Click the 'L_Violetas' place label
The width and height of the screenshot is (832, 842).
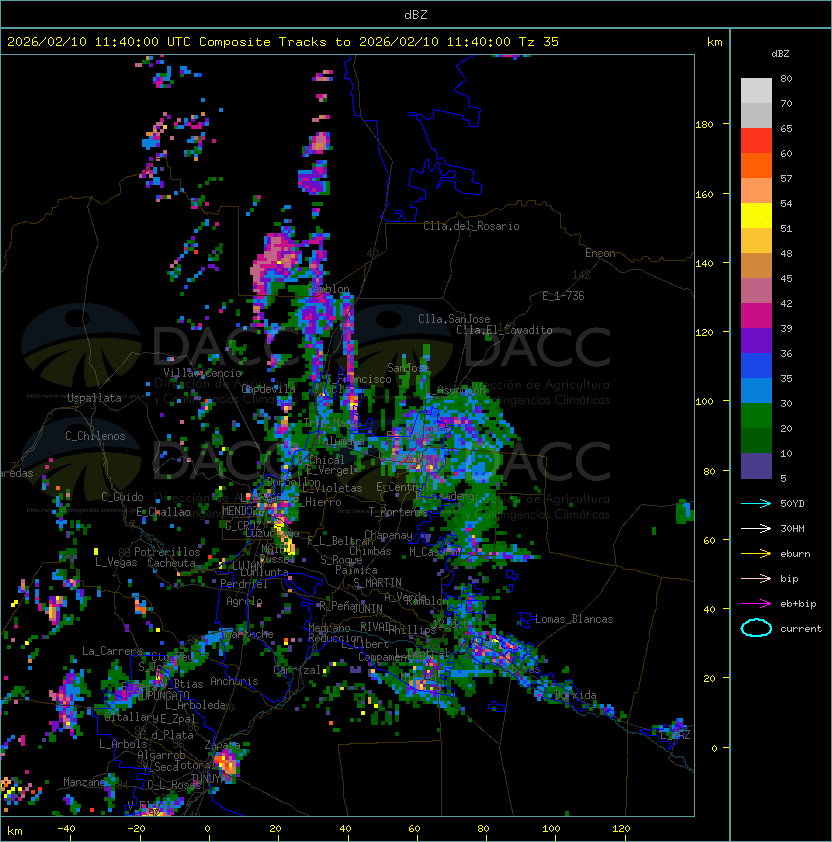point(332,488)
